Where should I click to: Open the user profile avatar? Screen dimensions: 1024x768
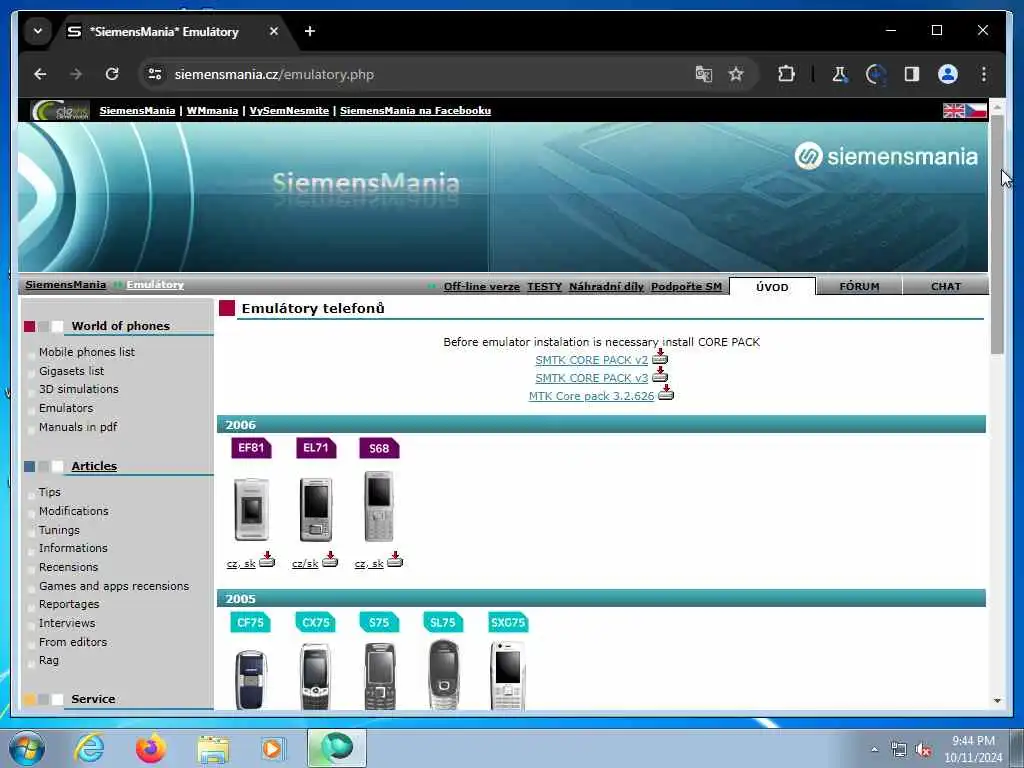point(948,74)
